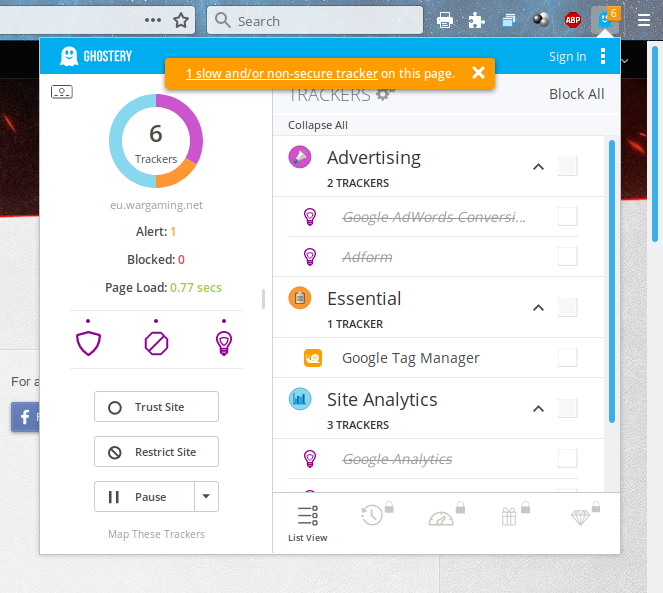Collapse the Site Analytics category chevron
Image resolution: width=663 pixels, height=593 pixels.
(x=538, y=409)
